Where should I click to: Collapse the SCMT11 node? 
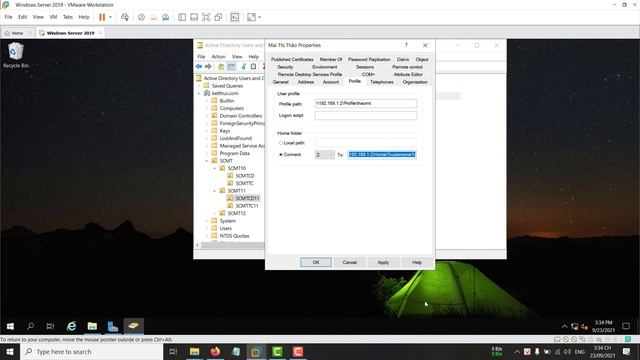point(215,191)
